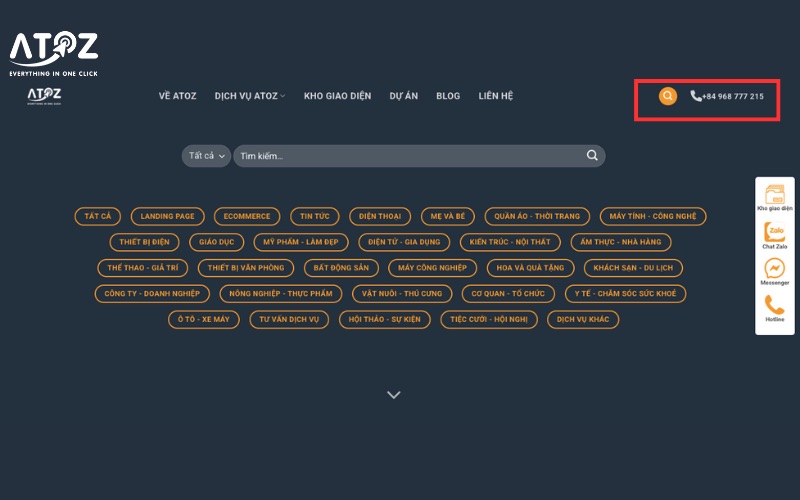Open VỀ ATOZ menu item
Viewport: 800px width, 500px height.
coord(177,96)
